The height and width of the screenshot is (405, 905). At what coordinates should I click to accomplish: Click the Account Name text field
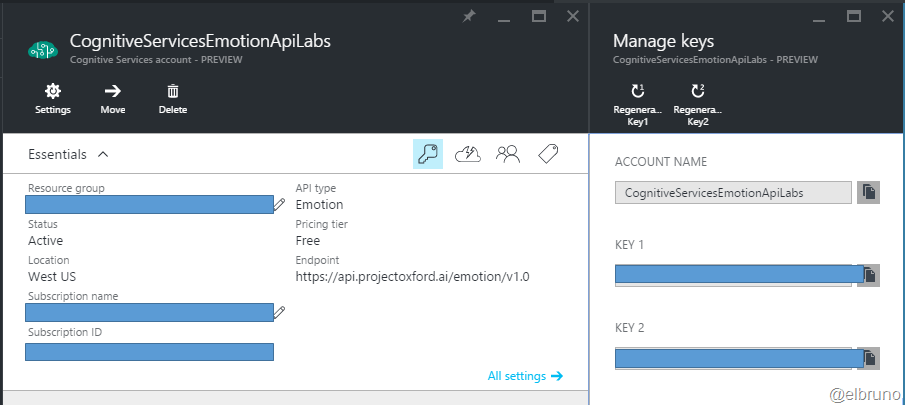pos(733,192)
